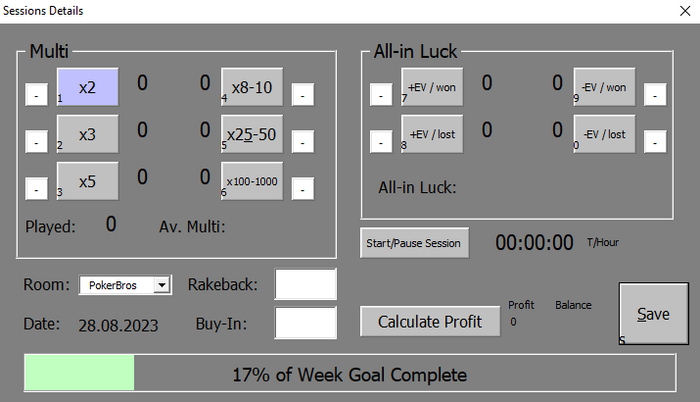Click the Rakeback input field
Image resolution: width=700 pixels, height=402 pixels.
click(x=306, y=284)
